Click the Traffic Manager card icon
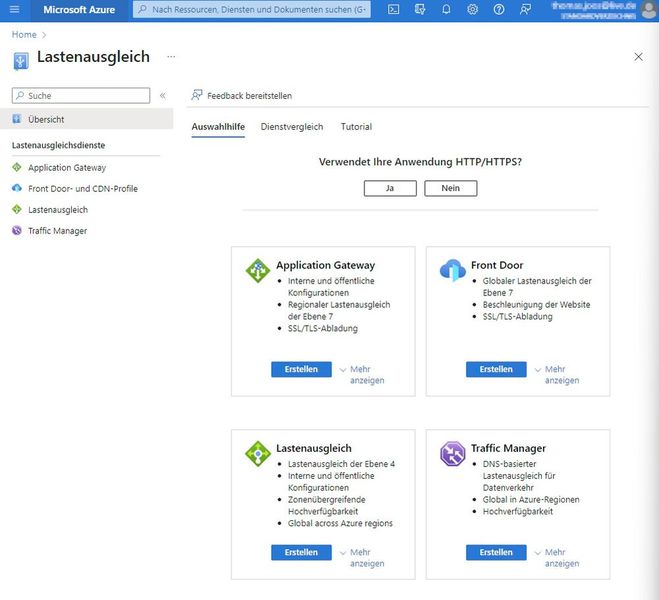This screenshot has height=600, width=659. click(x=453, y=454)
